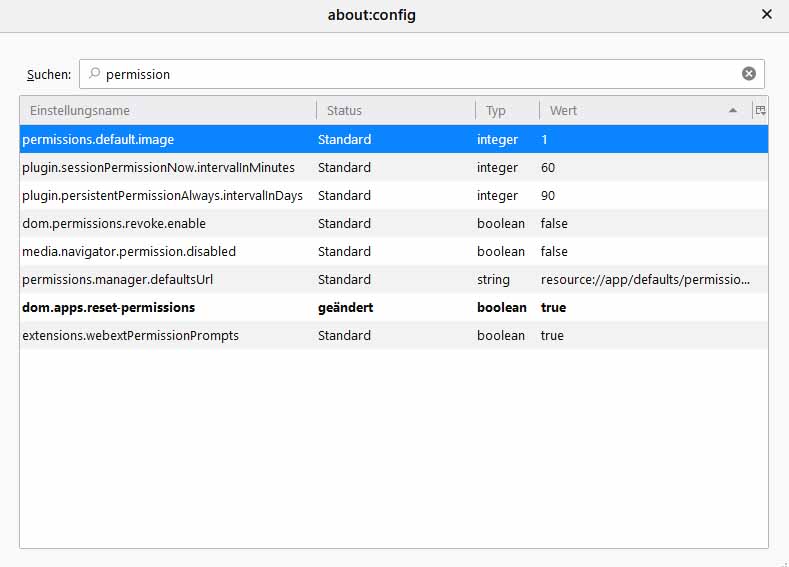This screenshot has width=789, height=567.
Task: Select plugin.persistentPermissionAlways.intervalInDays entry
Action: 394,196
